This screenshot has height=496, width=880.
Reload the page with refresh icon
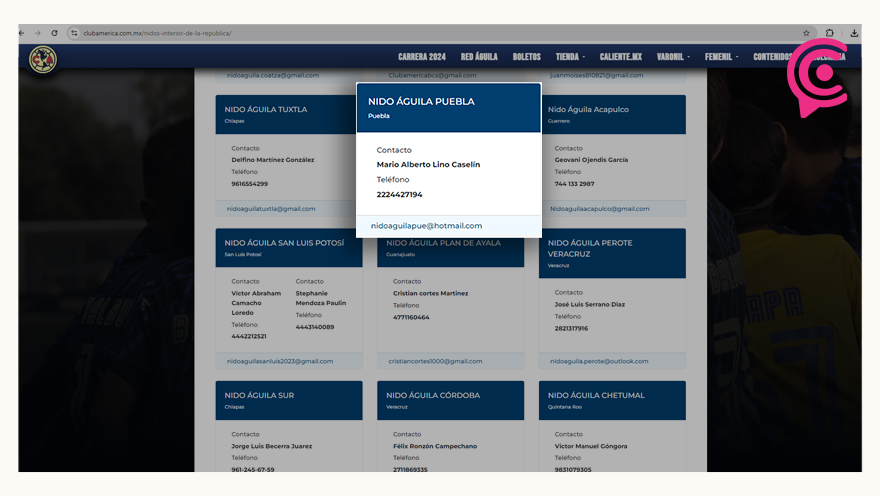54,33
